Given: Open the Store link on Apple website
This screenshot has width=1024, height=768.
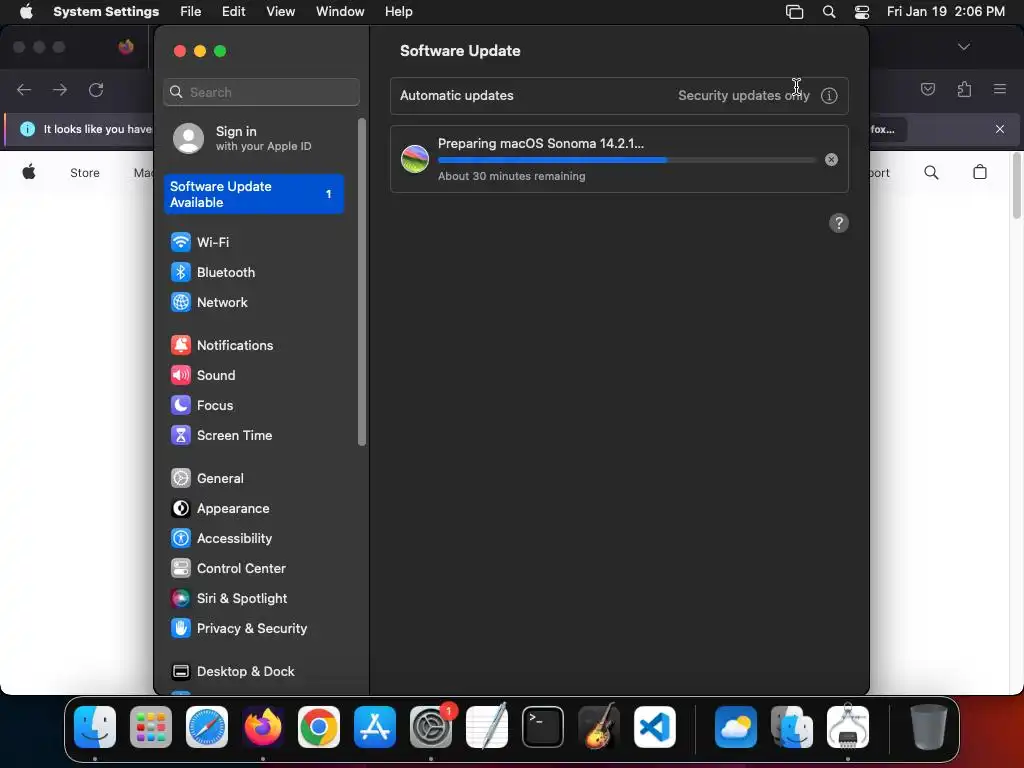Looking at the screenshot, I should [85, 173].
